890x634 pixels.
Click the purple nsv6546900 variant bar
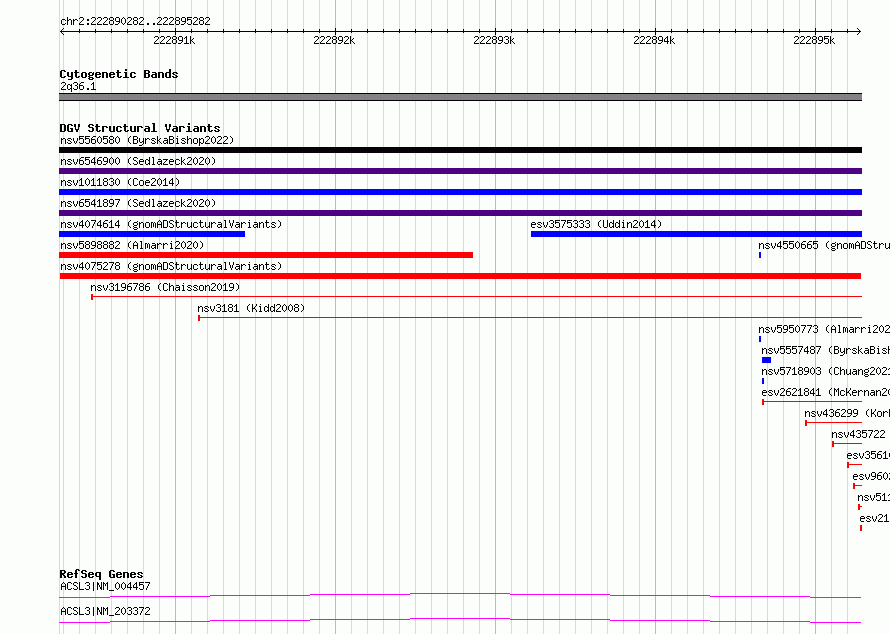(x=460, y=171)
